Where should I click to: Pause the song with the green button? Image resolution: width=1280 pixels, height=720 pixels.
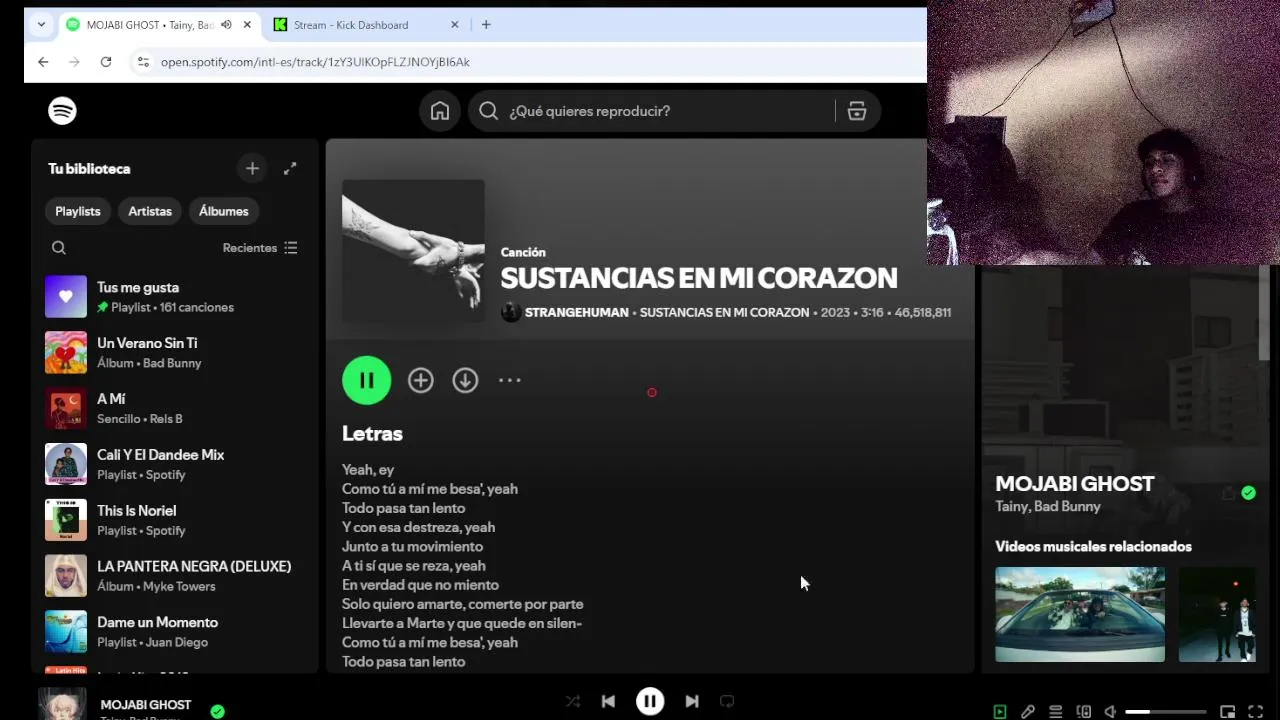click(x=367, y=380)
